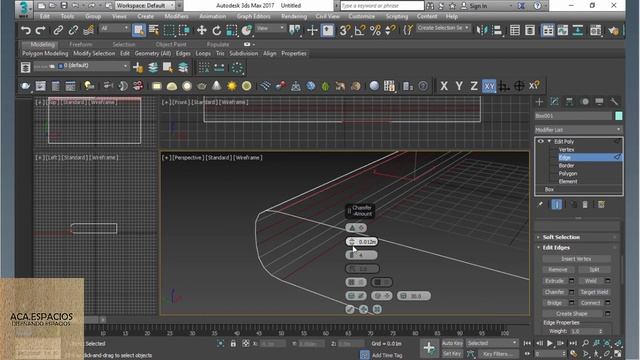Click the Create Shape button
Image resolution: width=640 pixels, height=360 pixels.
tap(572, 314)
